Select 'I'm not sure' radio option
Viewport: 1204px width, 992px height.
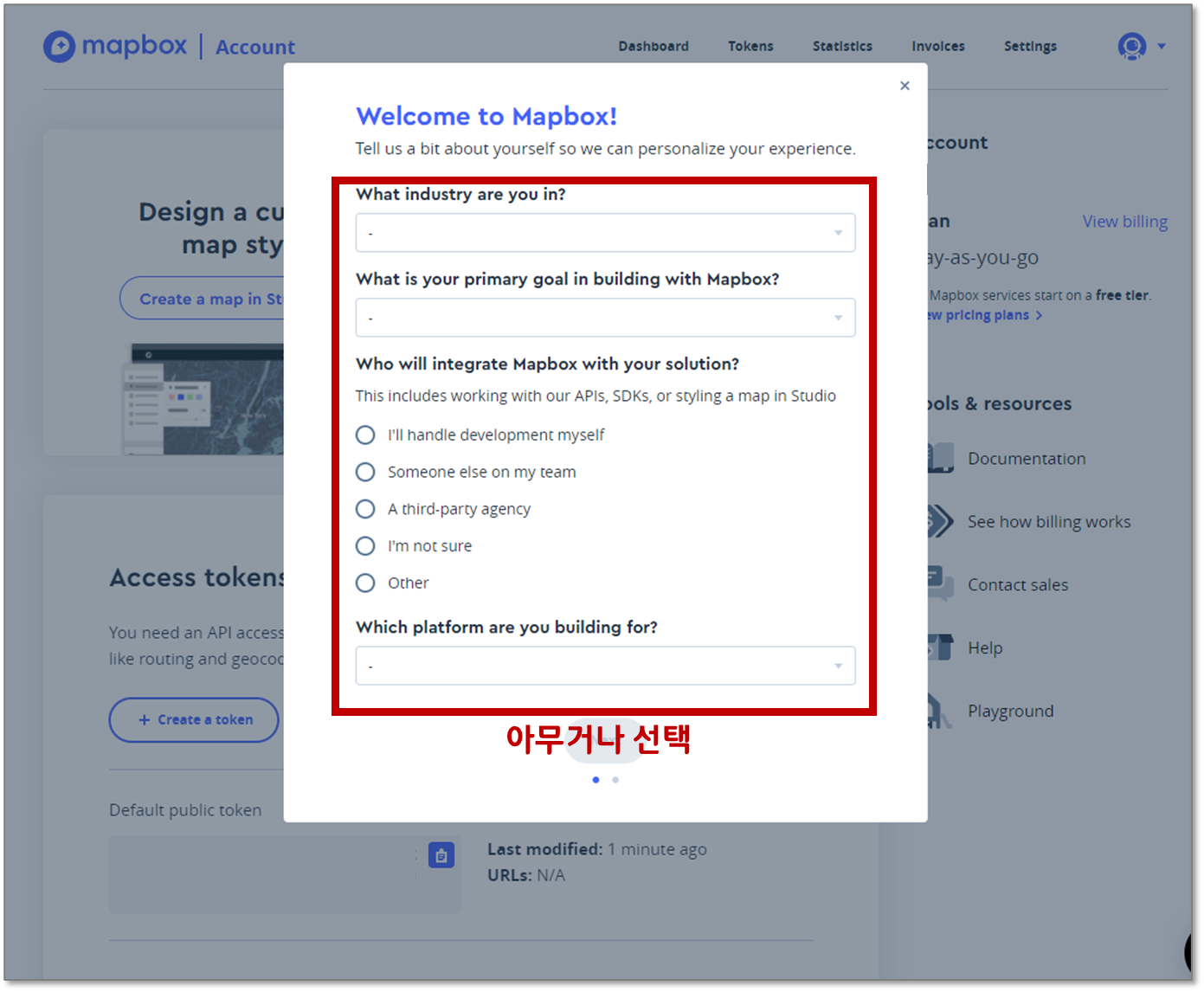(x=365, y=546)
